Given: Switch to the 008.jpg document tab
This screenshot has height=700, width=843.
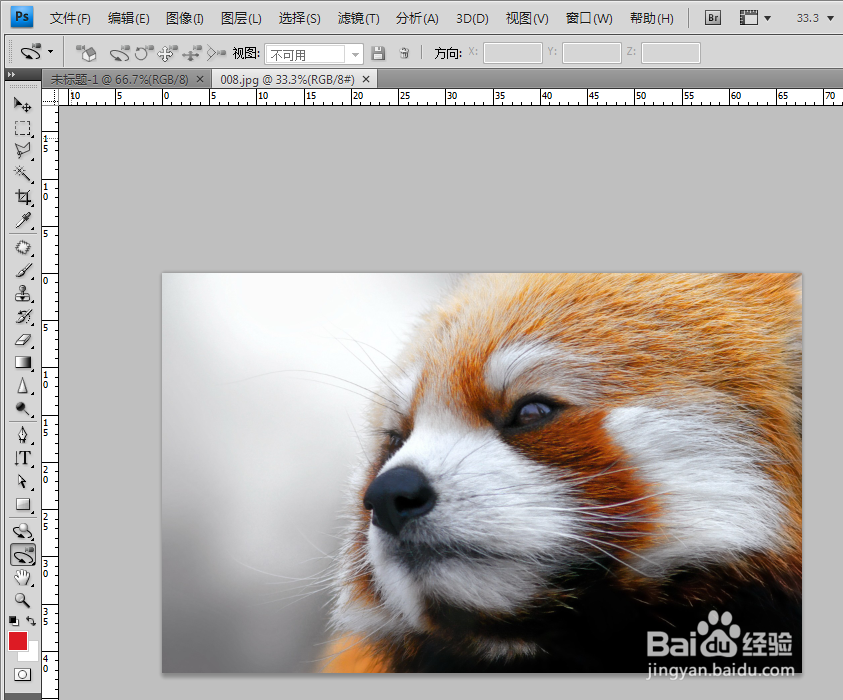Looking at the screenshot, I should click(288, 80).
